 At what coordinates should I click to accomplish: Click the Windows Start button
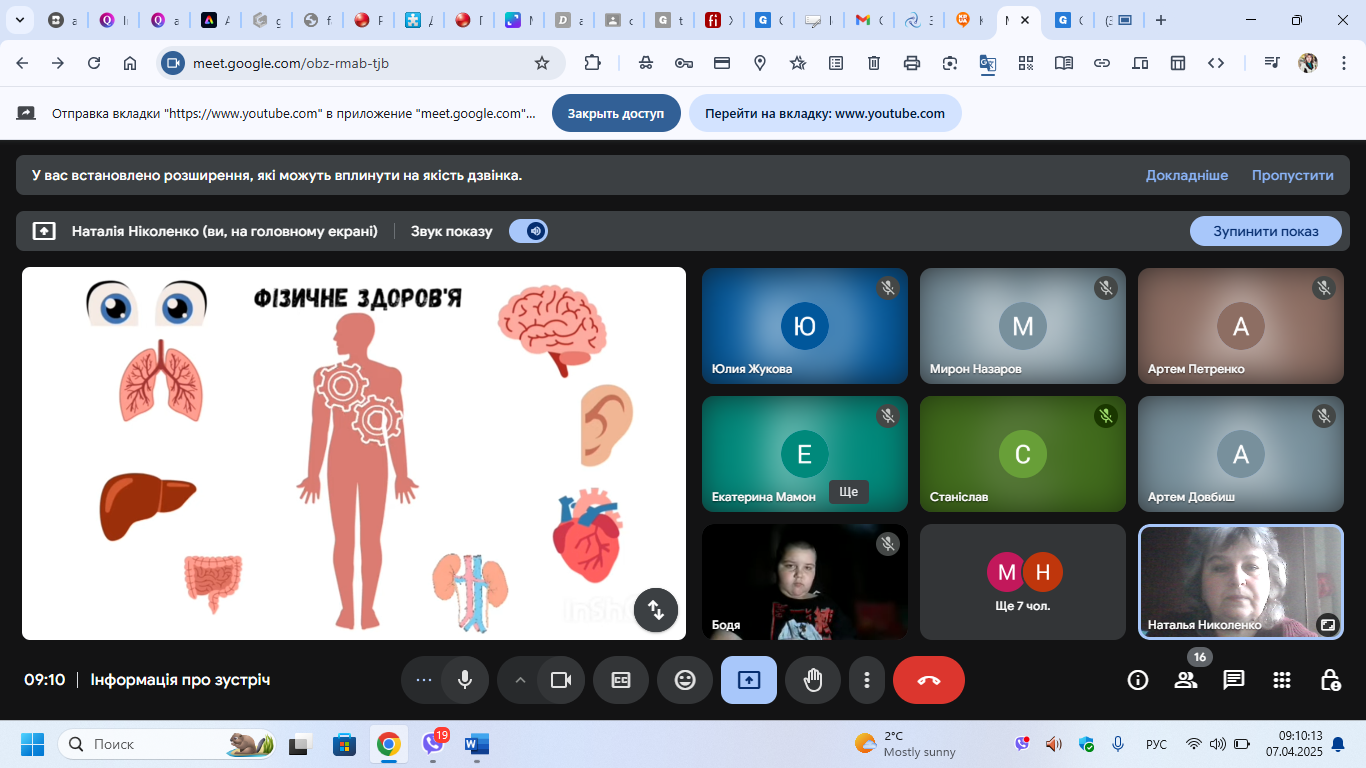coord(32,744)
